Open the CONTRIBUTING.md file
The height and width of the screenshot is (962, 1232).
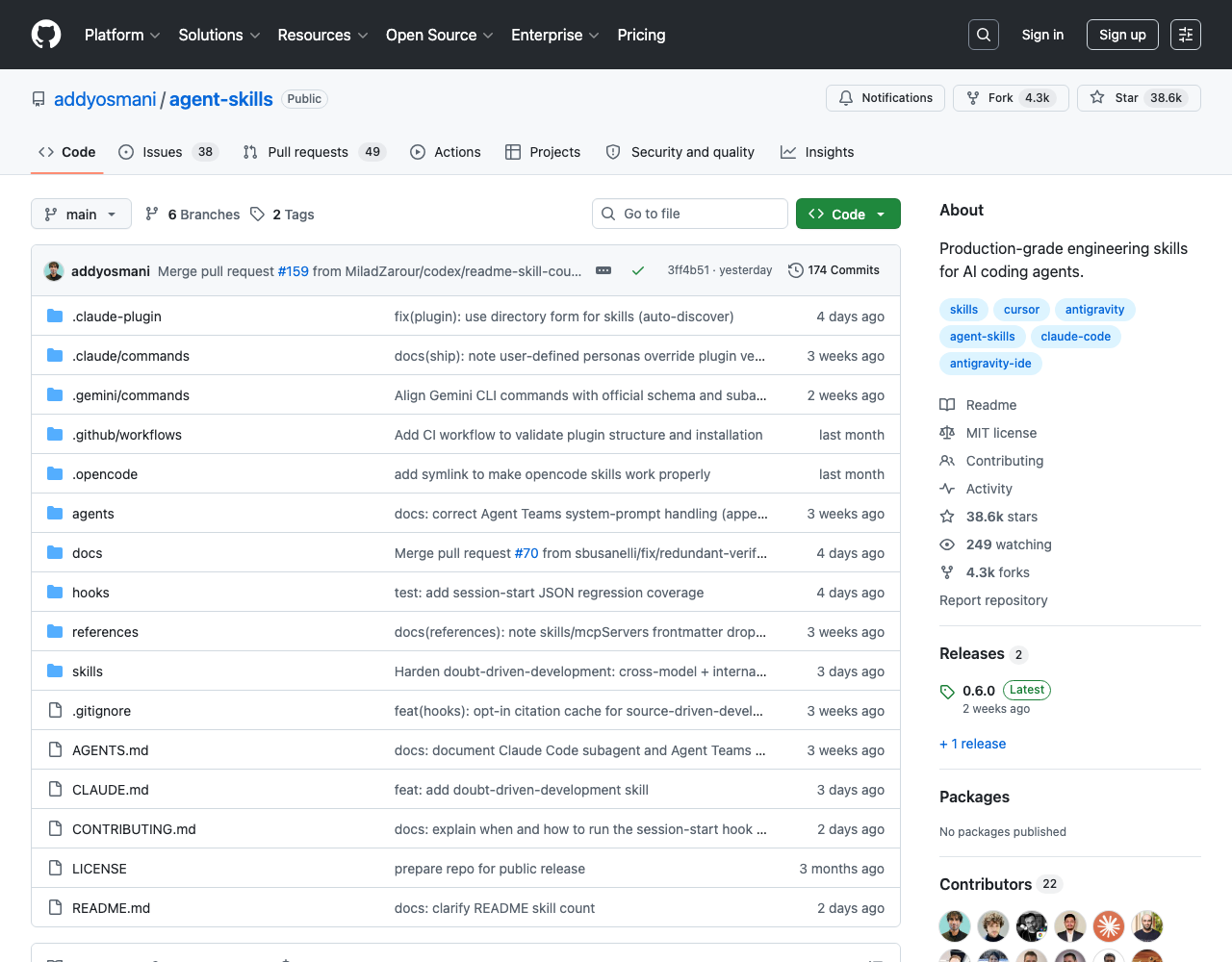pos(134,829)
